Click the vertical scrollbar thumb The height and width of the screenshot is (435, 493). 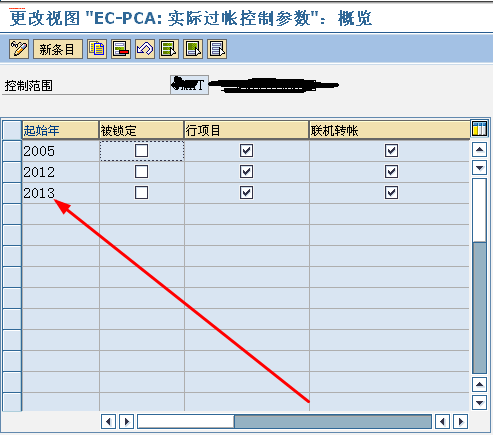[480, 209]
